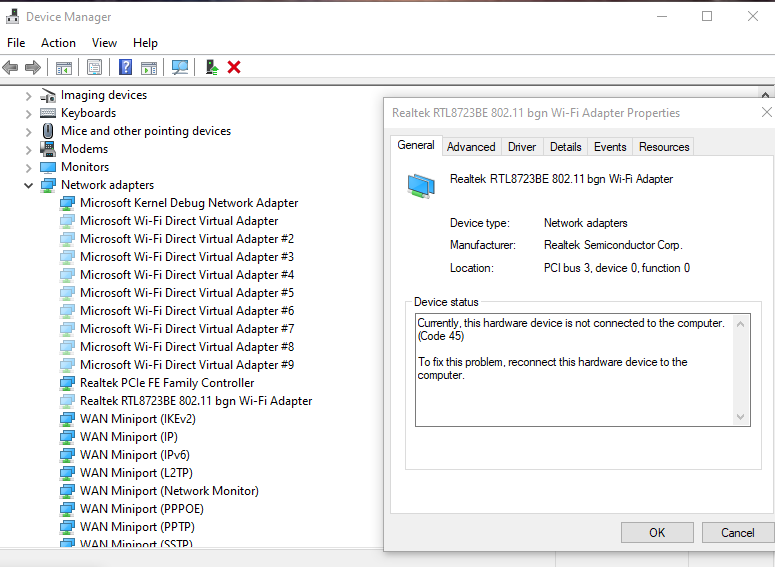Click the Action Pane toolbar icon
Image resolution: width=775 pixels, height=567 pixels.
pos(149,67)
